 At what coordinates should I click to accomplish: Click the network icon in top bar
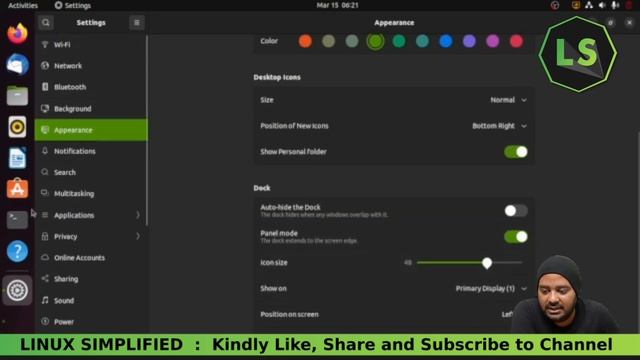click(589, 5)
